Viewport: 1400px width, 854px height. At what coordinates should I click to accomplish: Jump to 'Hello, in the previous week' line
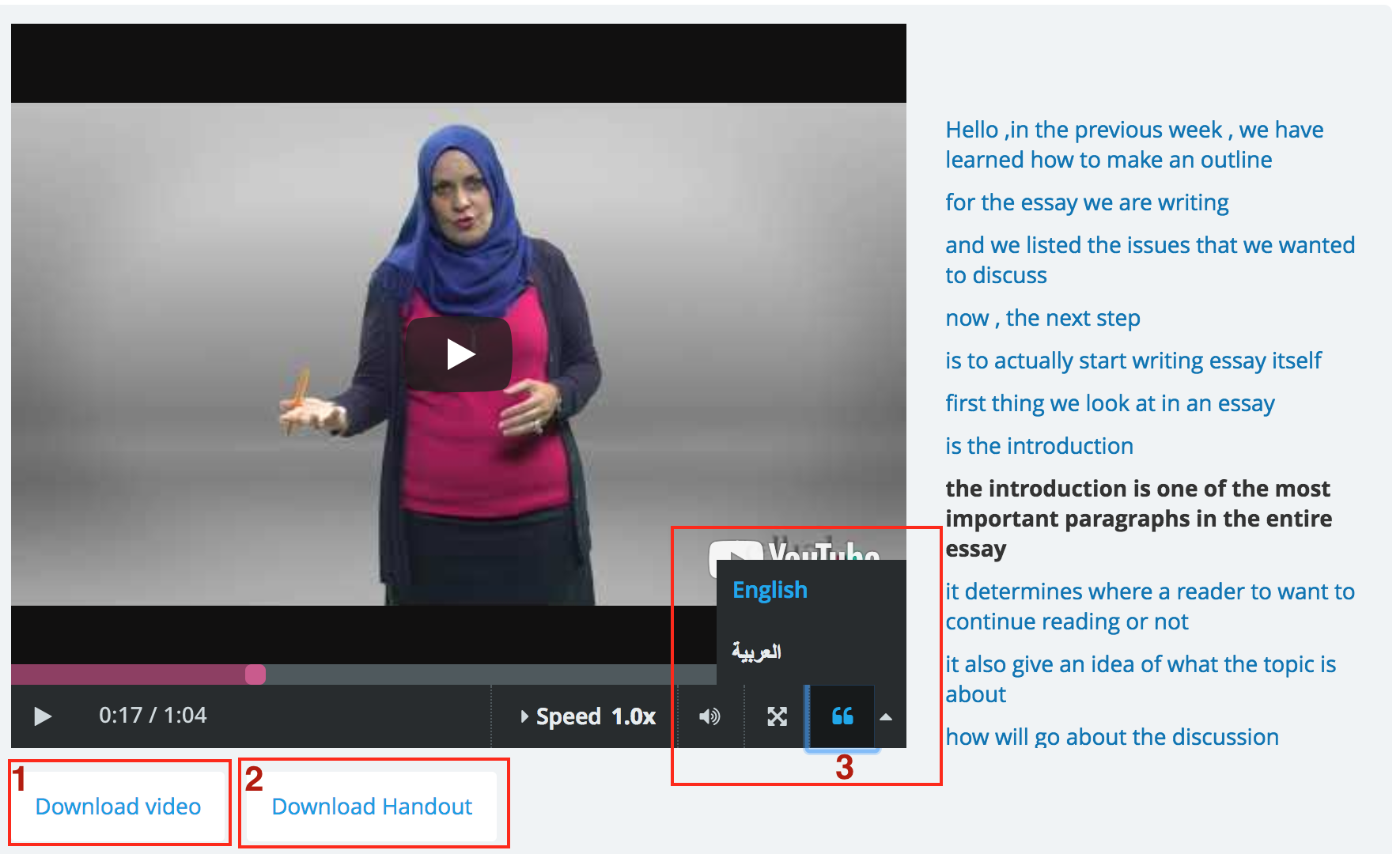pyautogui.click(x=1134, y=145)
